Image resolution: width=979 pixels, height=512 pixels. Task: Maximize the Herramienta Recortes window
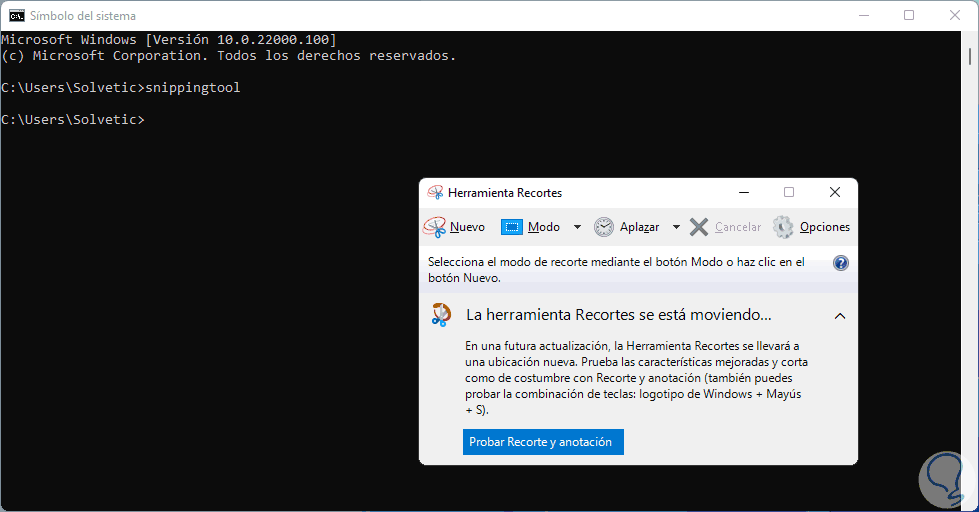789,192
